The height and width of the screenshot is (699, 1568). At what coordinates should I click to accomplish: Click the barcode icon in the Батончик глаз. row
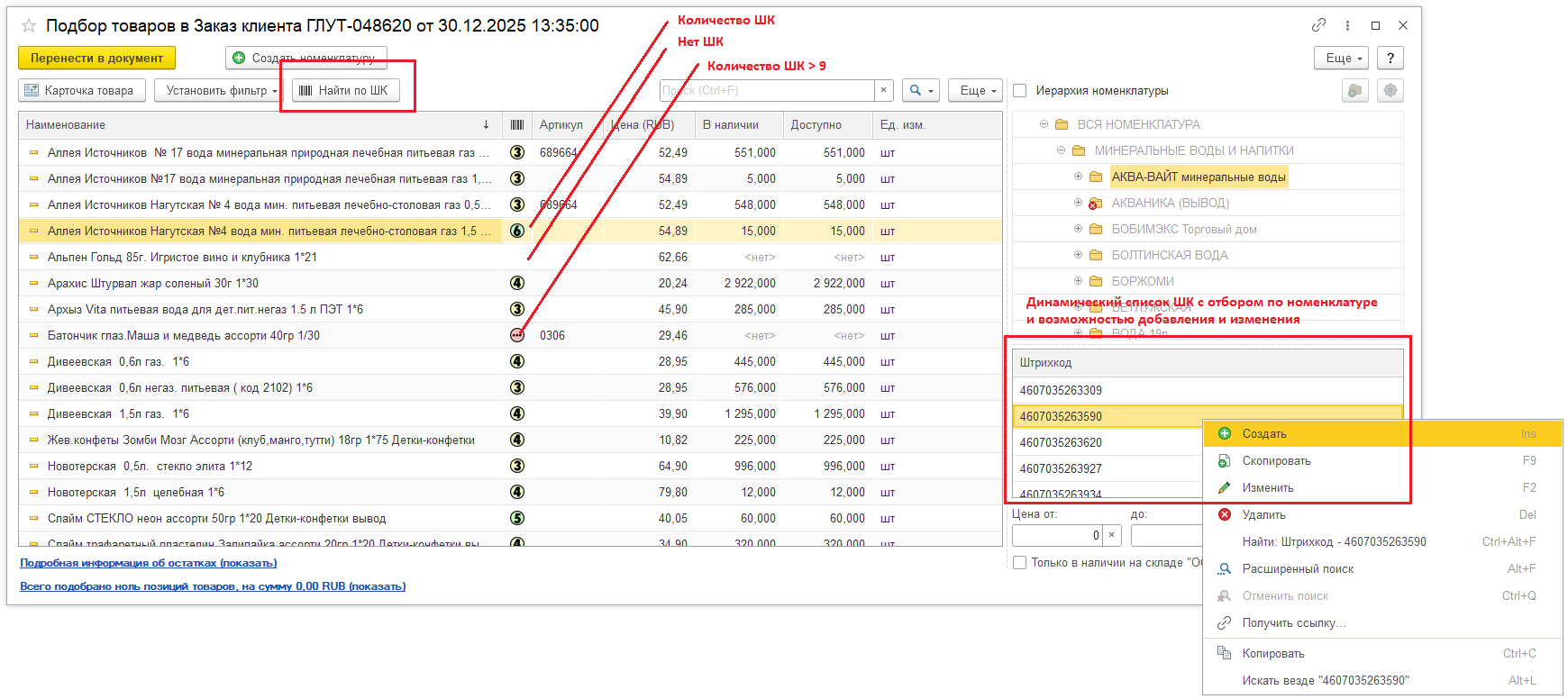[x=517, y=335]
